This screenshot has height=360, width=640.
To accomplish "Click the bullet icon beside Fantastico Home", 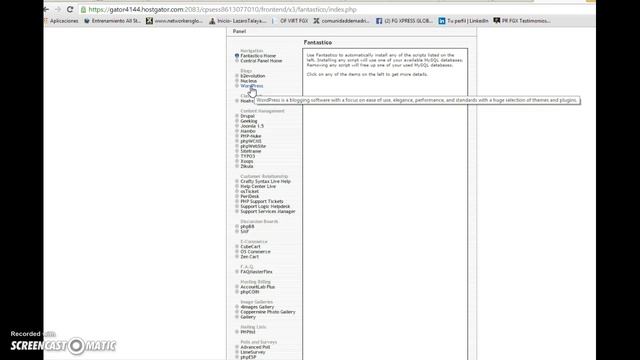I will tap(237, 56).
